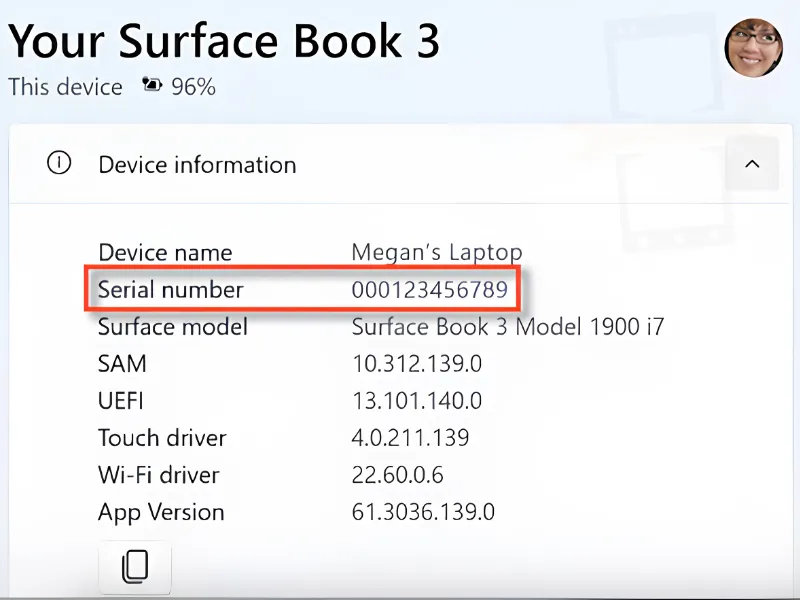Click the 'Megan's Laptop' device name value
The height and width of the screenshot is (600, 800).
(x=437, y=253)
